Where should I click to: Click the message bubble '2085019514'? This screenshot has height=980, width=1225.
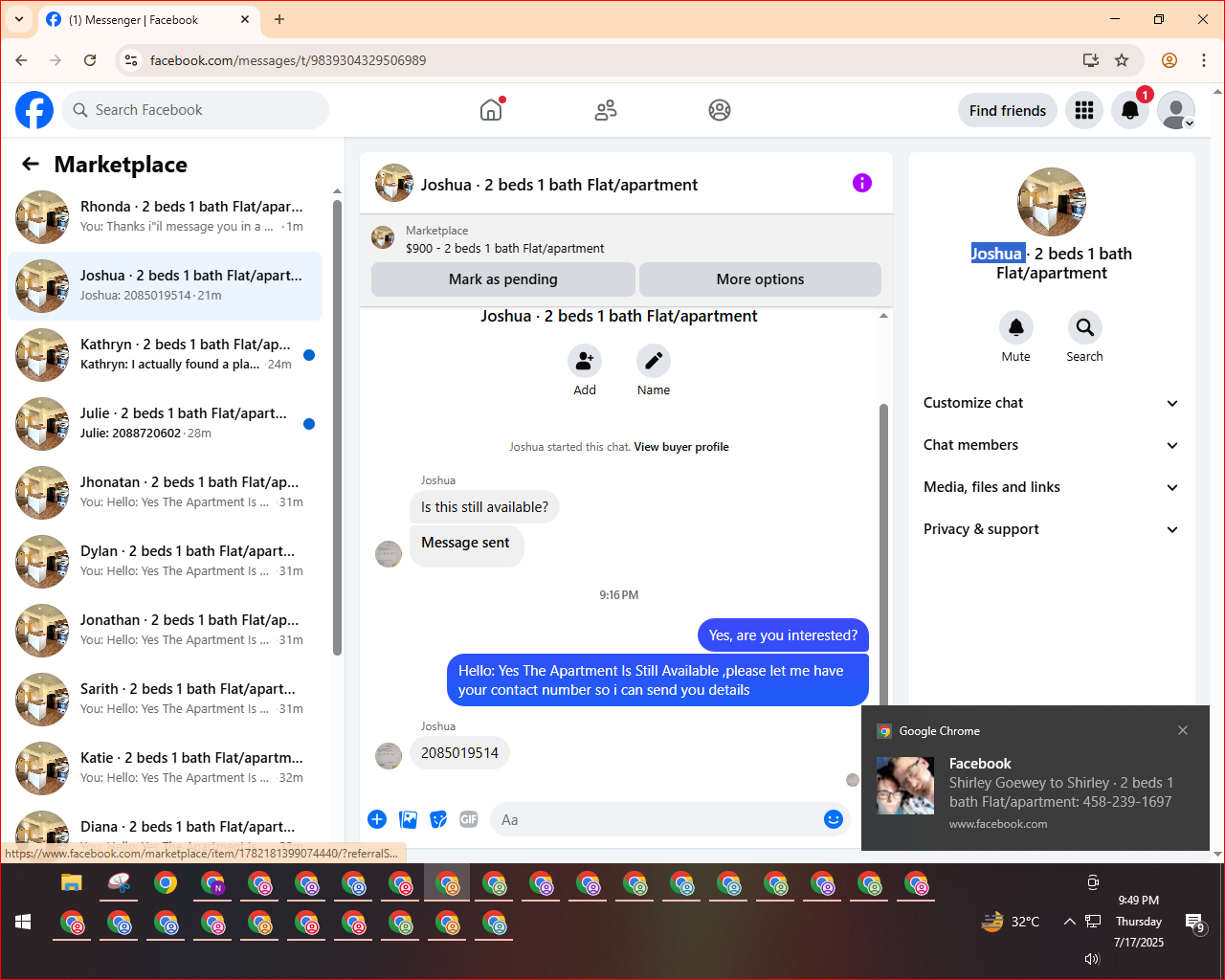pyautogui.click(x=460, y=753)
